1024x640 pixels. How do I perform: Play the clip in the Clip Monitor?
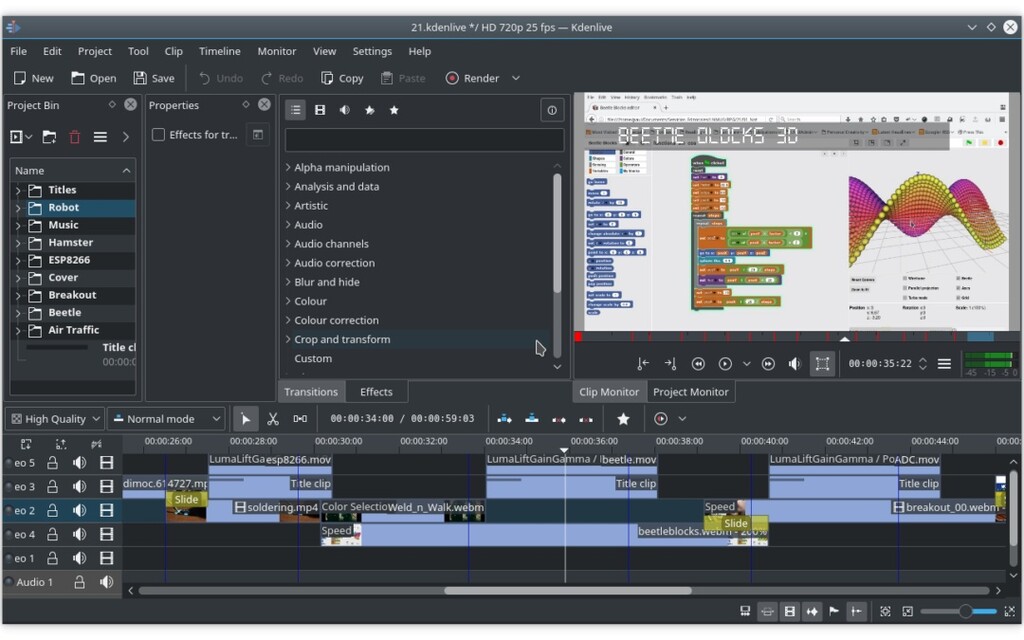[x=723, y=364]
